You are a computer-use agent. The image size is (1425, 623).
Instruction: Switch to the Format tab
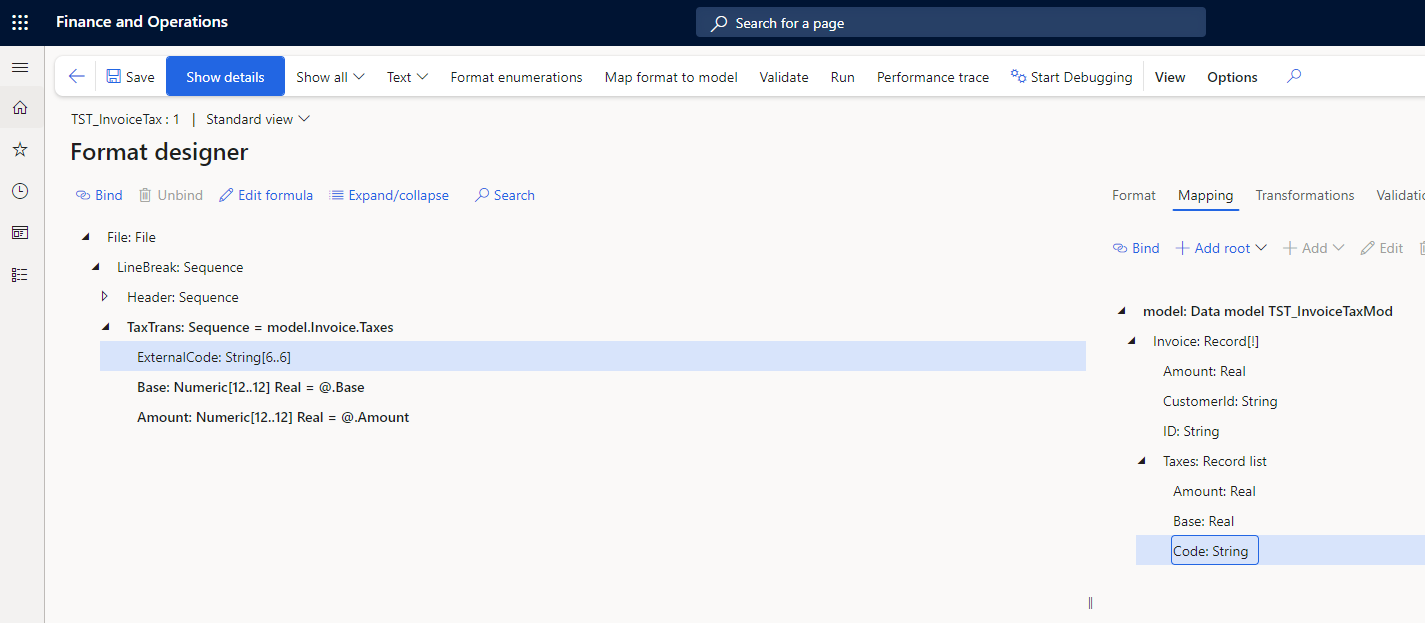(1133, 195)
